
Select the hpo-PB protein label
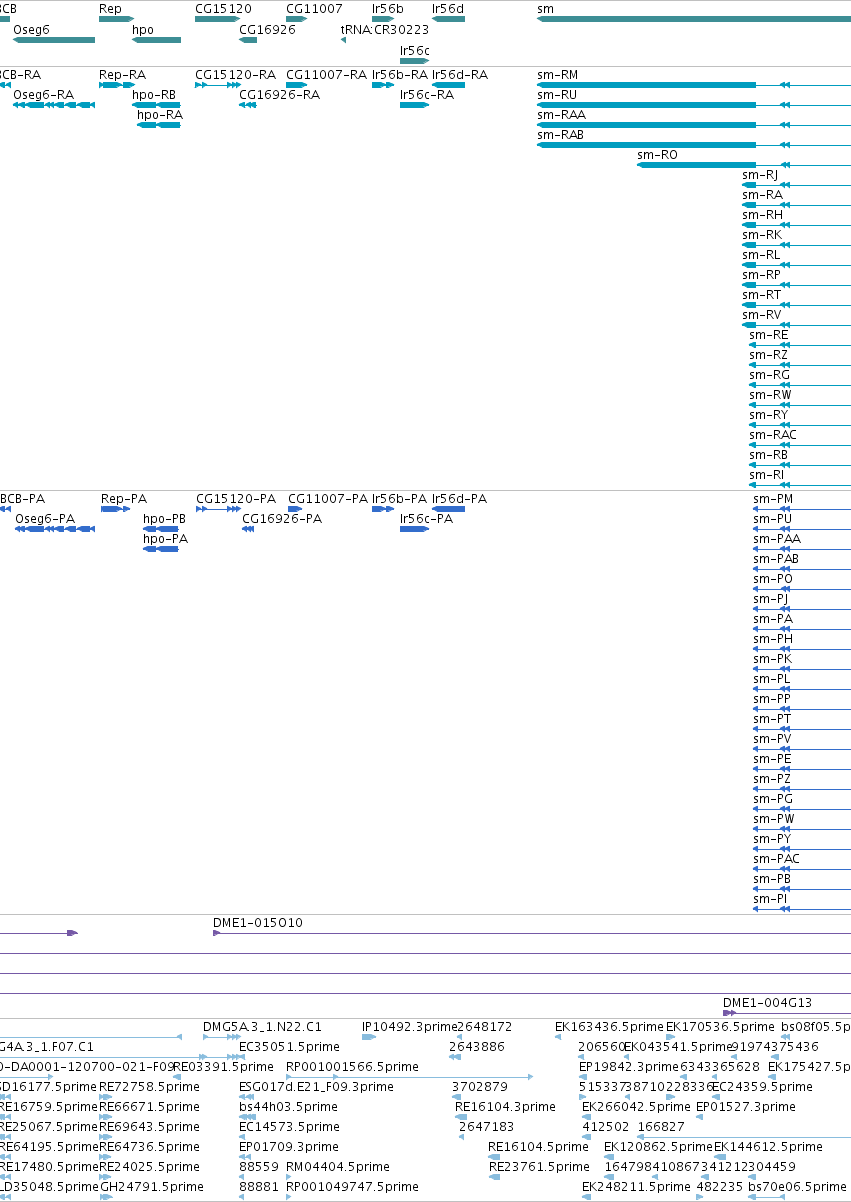pyautogui.click(x=165, y=519)
